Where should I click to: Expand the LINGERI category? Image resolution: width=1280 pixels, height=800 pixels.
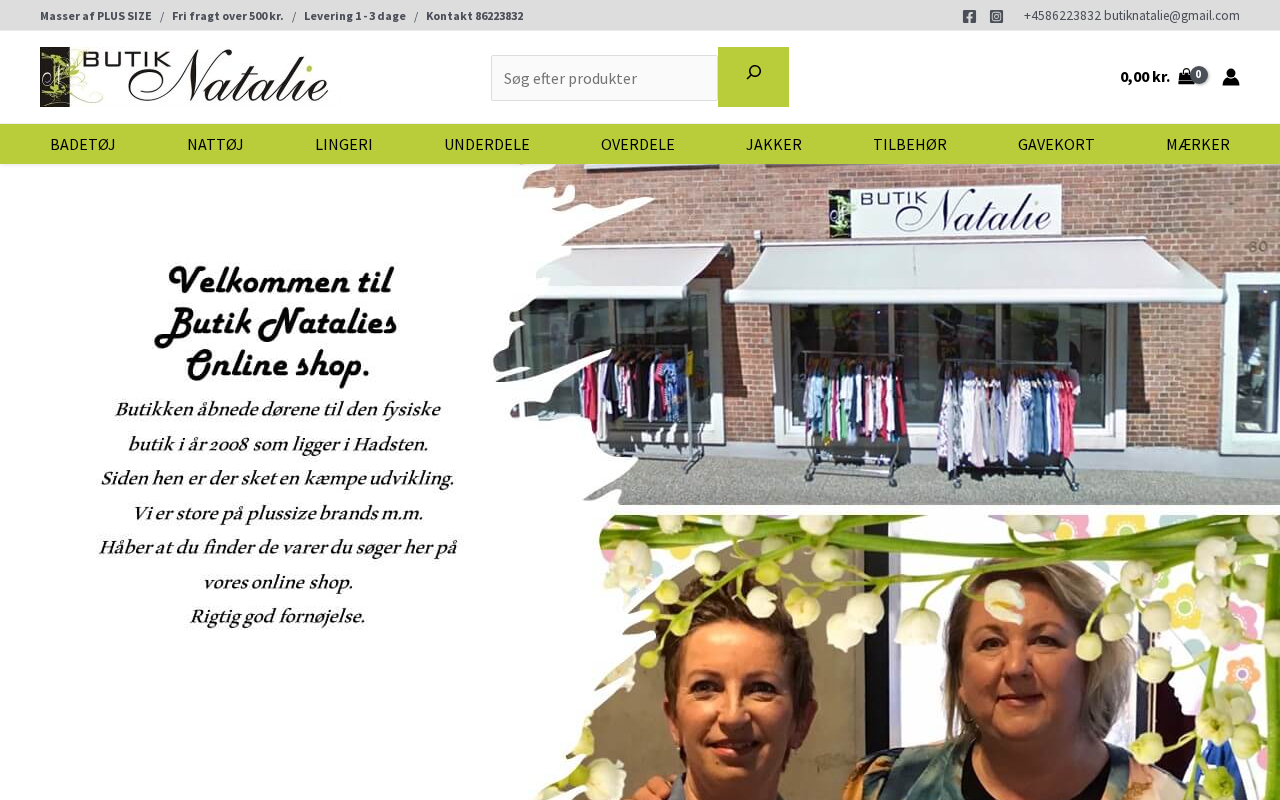tap(344, 144)
